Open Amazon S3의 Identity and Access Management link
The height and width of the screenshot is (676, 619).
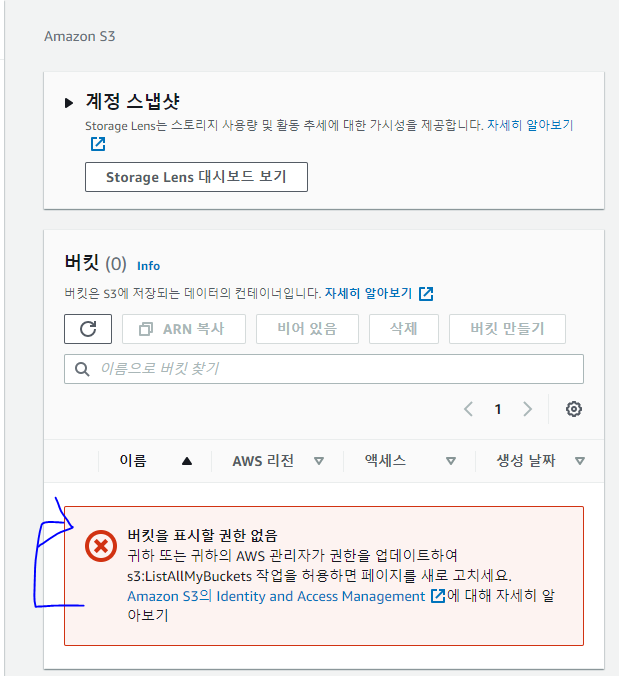pyautogui.click(x=276, y=596)
